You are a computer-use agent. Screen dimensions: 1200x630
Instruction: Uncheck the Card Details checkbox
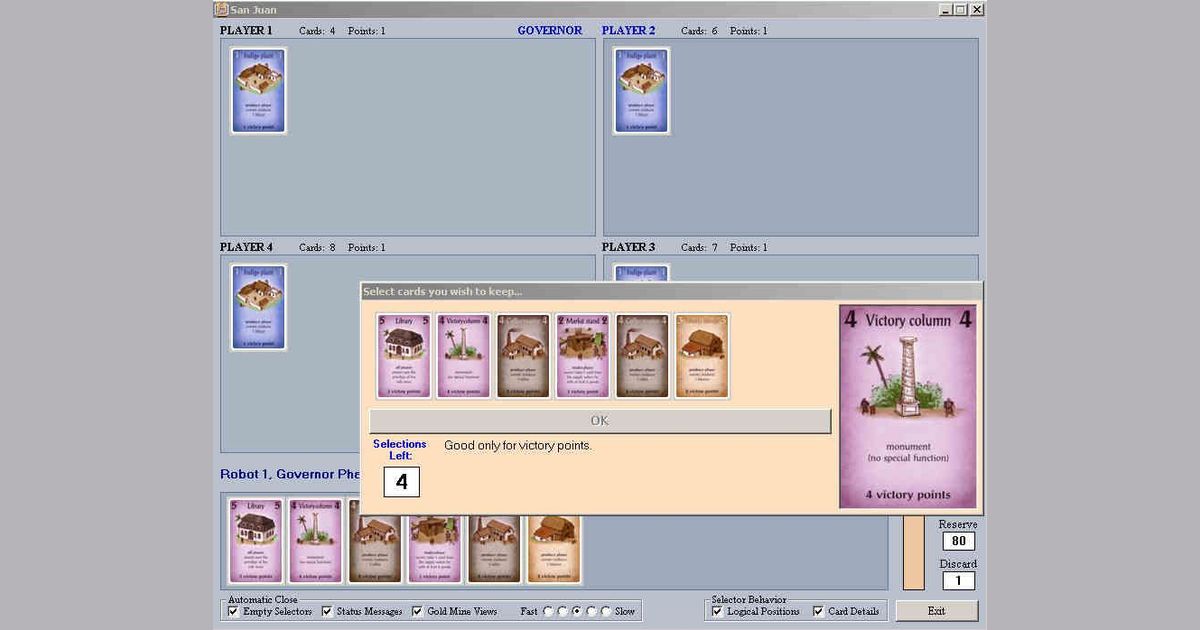tap(818, 611)
